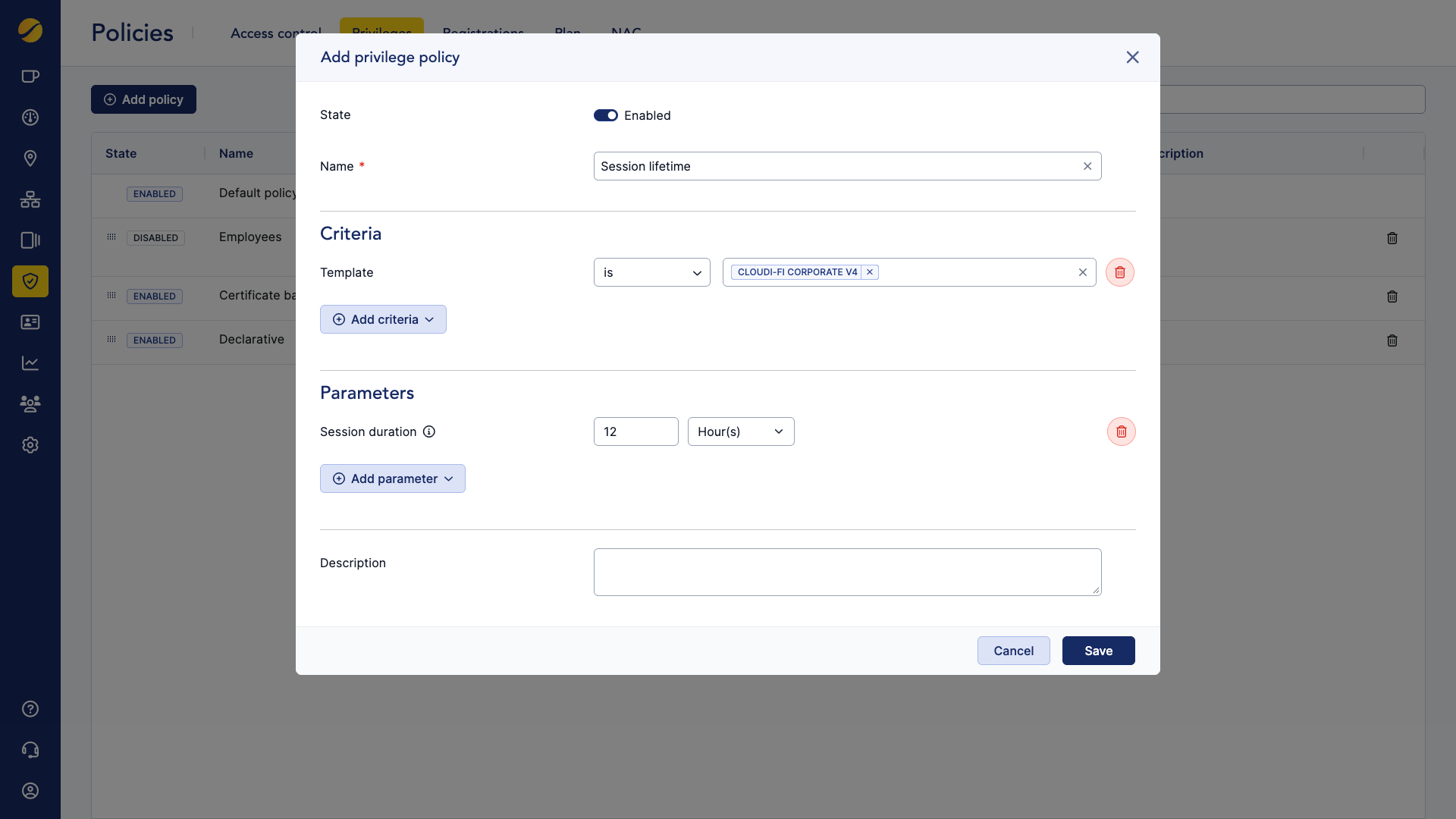
Task: Open the Locations pin sidebar icon
Action: pyautogui.click(x=30, y=158)
